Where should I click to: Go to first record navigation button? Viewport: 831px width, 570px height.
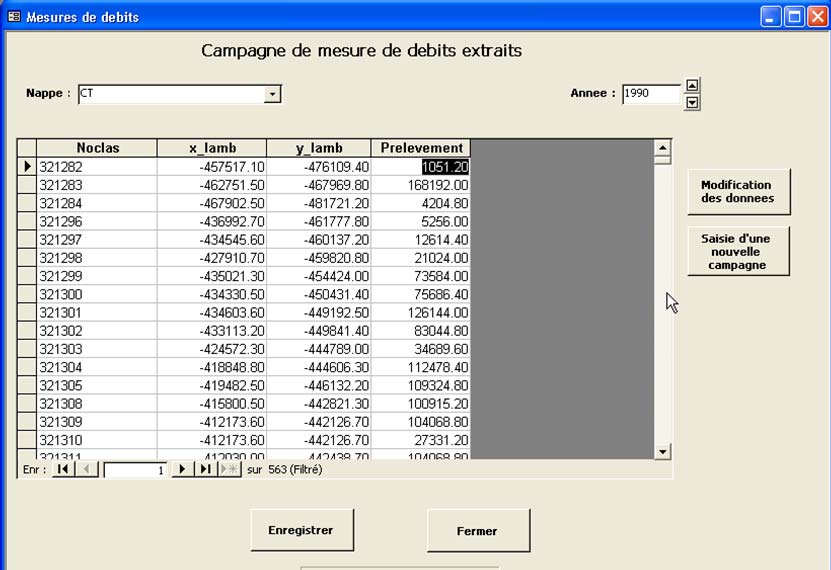tap(63, 469)
